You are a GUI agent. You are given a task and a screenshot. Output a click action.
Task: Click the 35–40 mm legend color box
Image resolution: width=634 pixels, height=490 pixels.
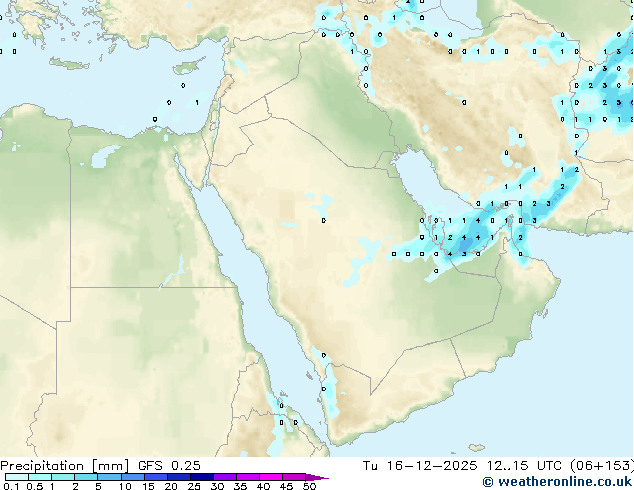pos(247,477)
